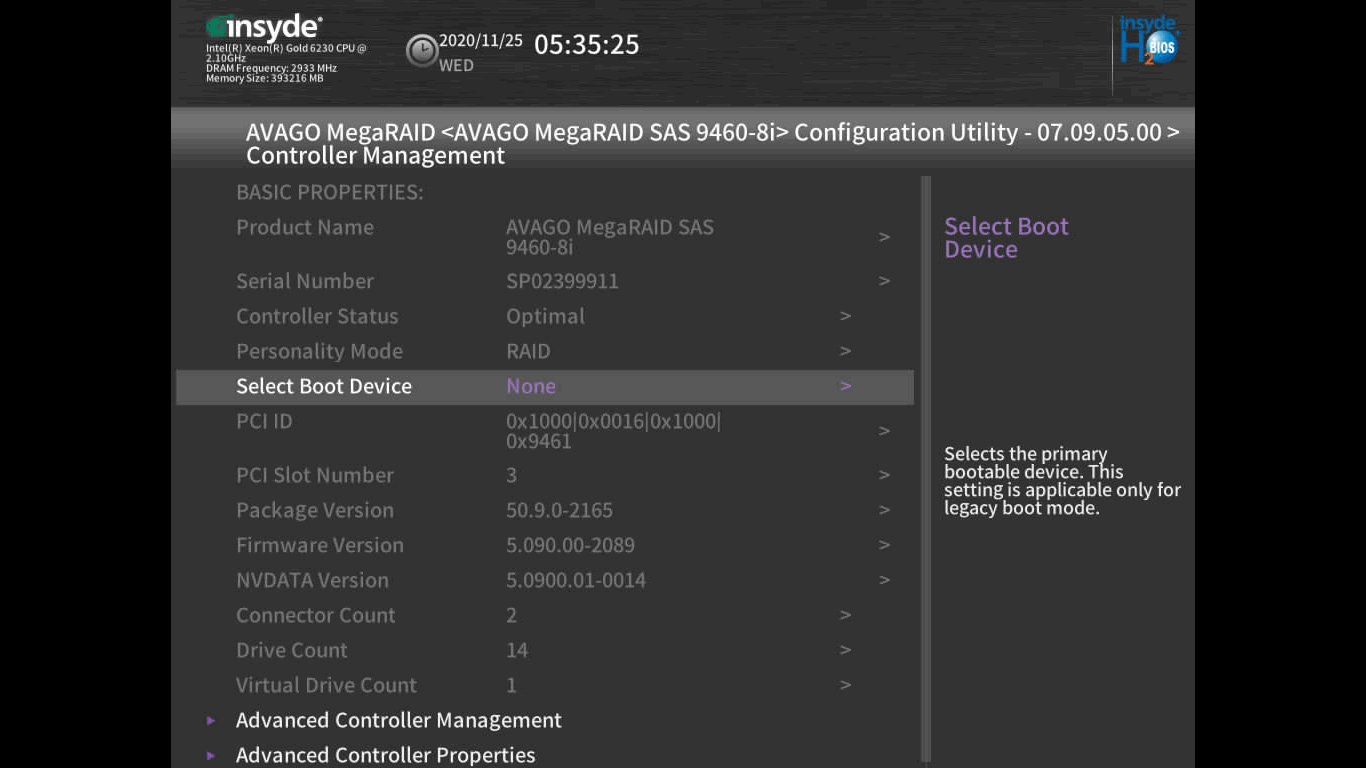Screen dimensions: 1366x768
Task: Click the chevron beside Controller Status Optimal
Action: point(846,316)
